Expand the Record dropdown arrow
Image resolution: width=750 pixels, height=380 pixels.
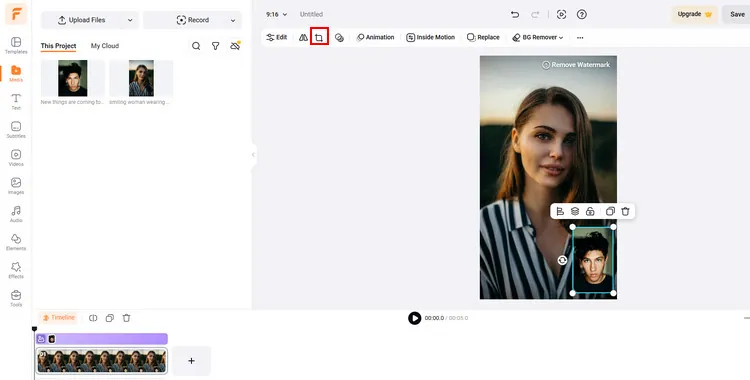coord(233,20)
